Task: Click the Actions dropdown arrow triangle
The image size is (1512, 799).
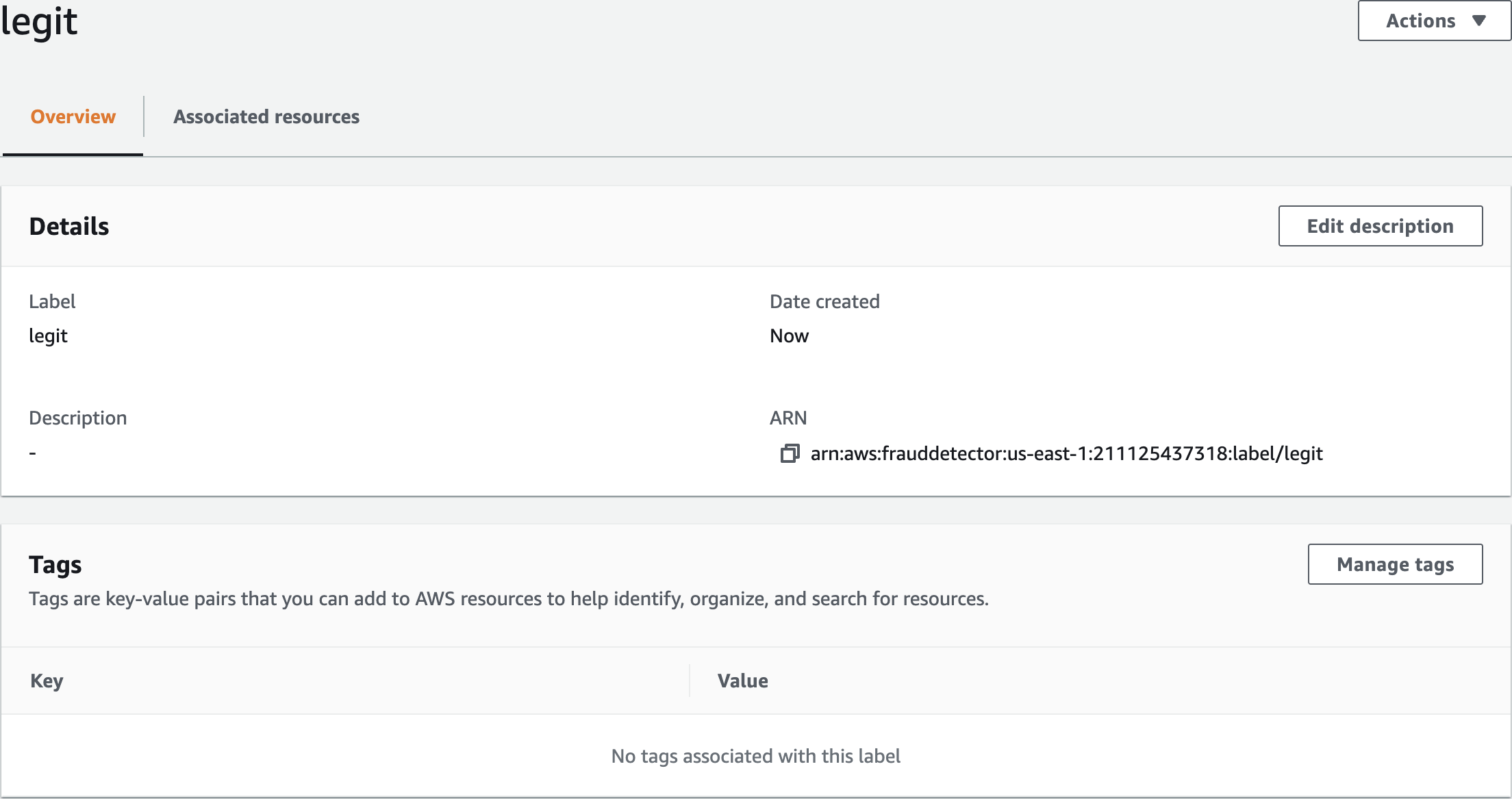Action: 1479,21
